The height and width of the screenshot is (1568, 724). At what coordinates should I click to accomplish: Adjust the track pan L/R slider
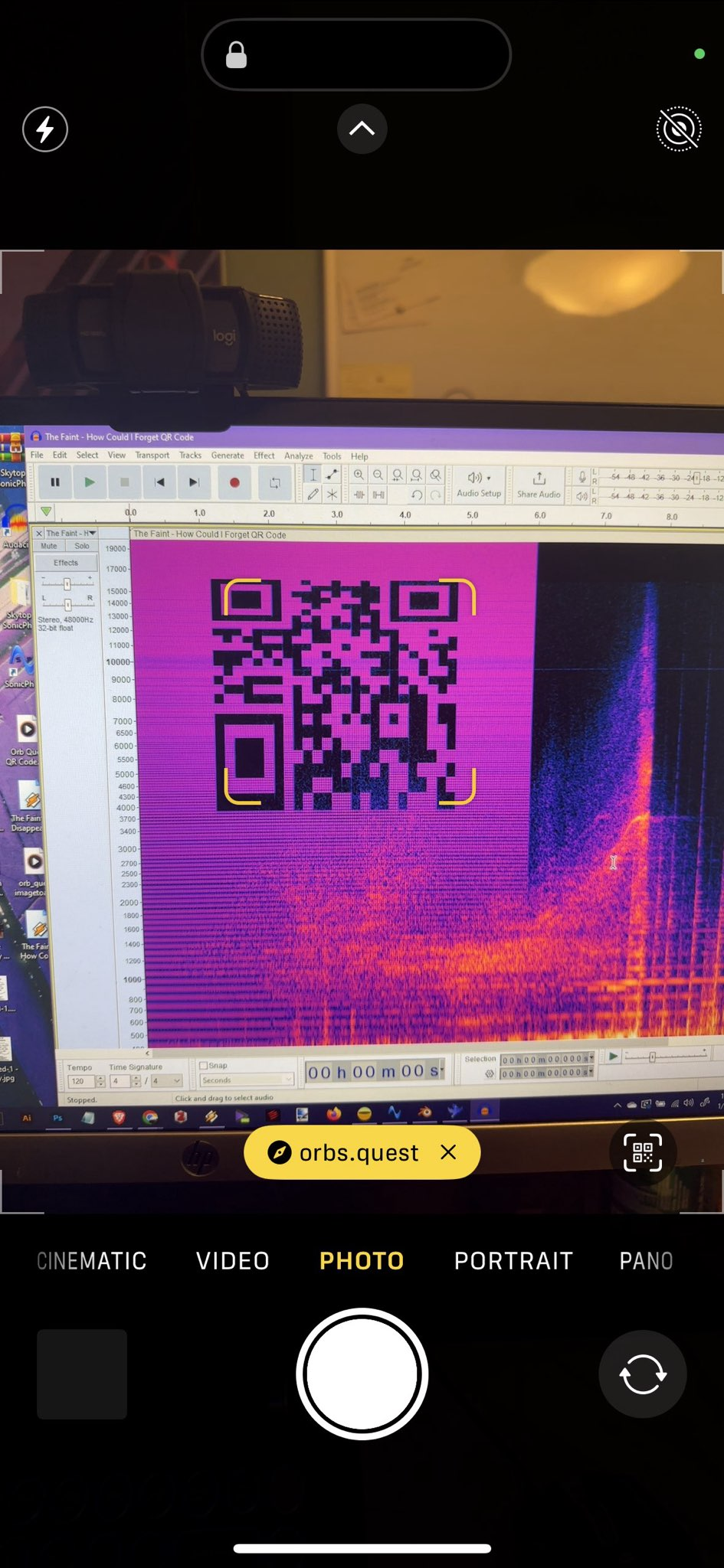[67, 605]
